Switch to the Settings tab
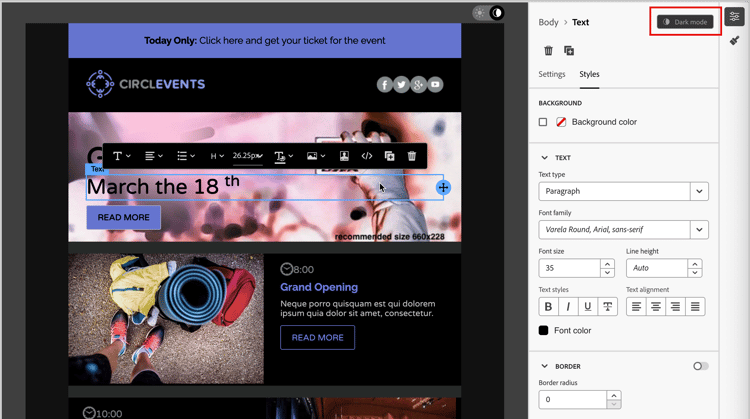This screenshot has height=419, width=750. point(551,74)
